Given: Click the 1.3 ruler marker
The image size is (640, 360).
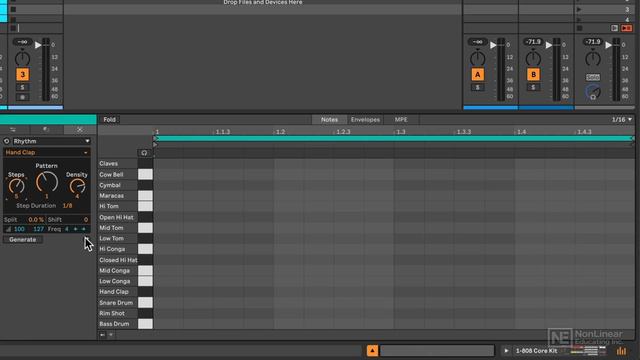Looking at the screenshot, I should (401, 132).
